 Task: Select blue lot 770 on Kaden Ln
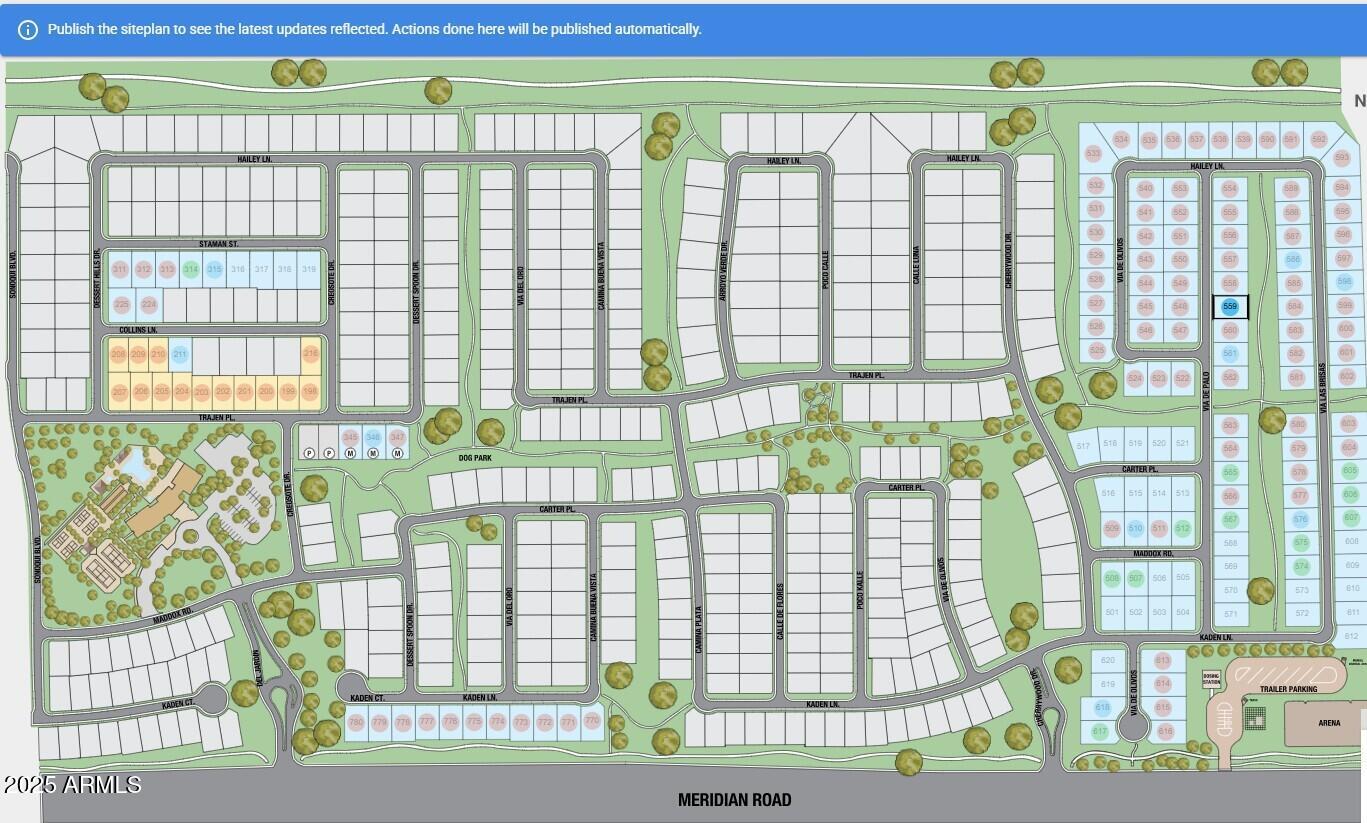pos(591,719)
